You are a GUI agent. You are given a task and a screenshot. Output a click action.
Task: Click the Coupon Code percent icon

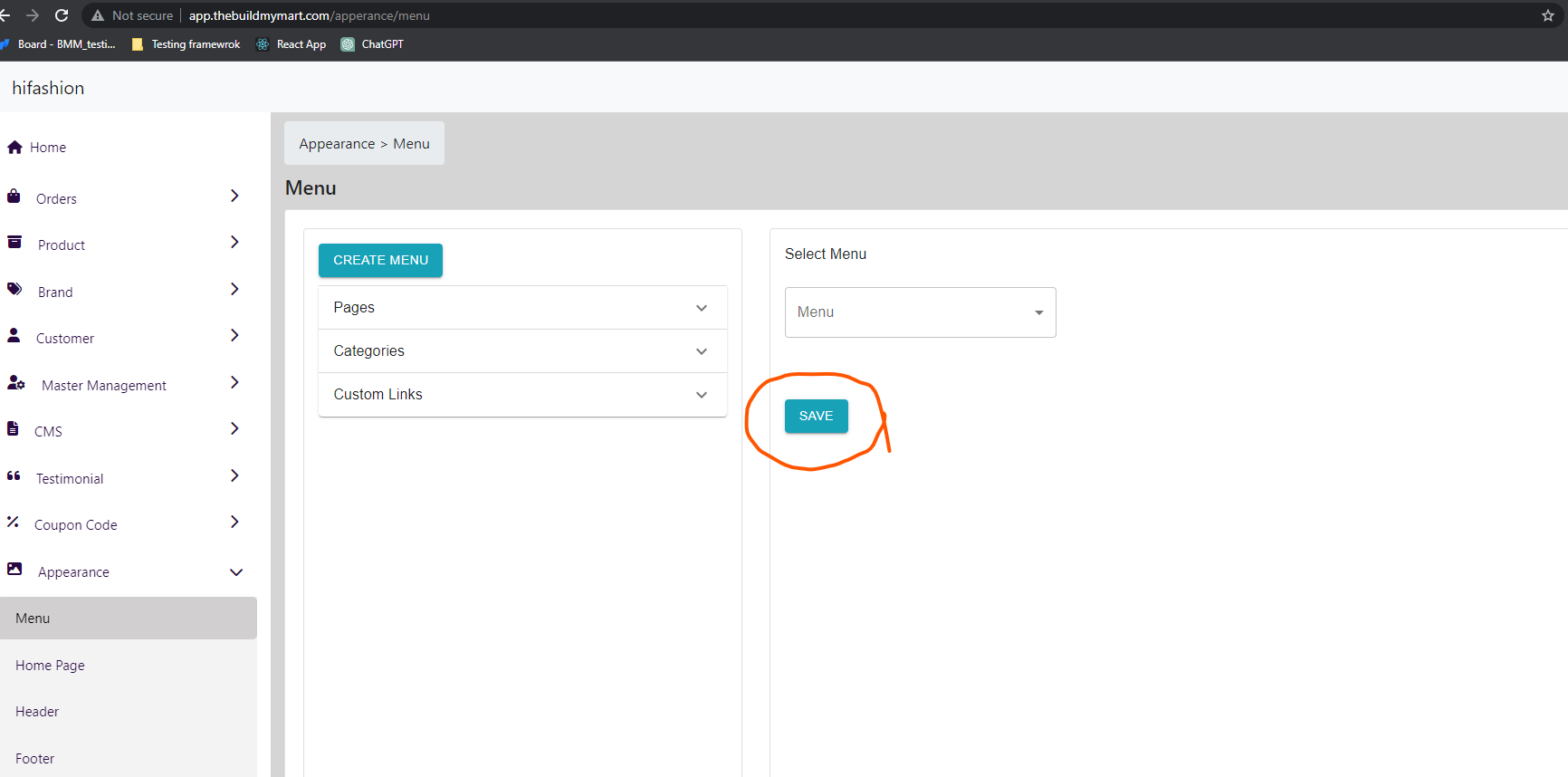(x=13, y=522)
